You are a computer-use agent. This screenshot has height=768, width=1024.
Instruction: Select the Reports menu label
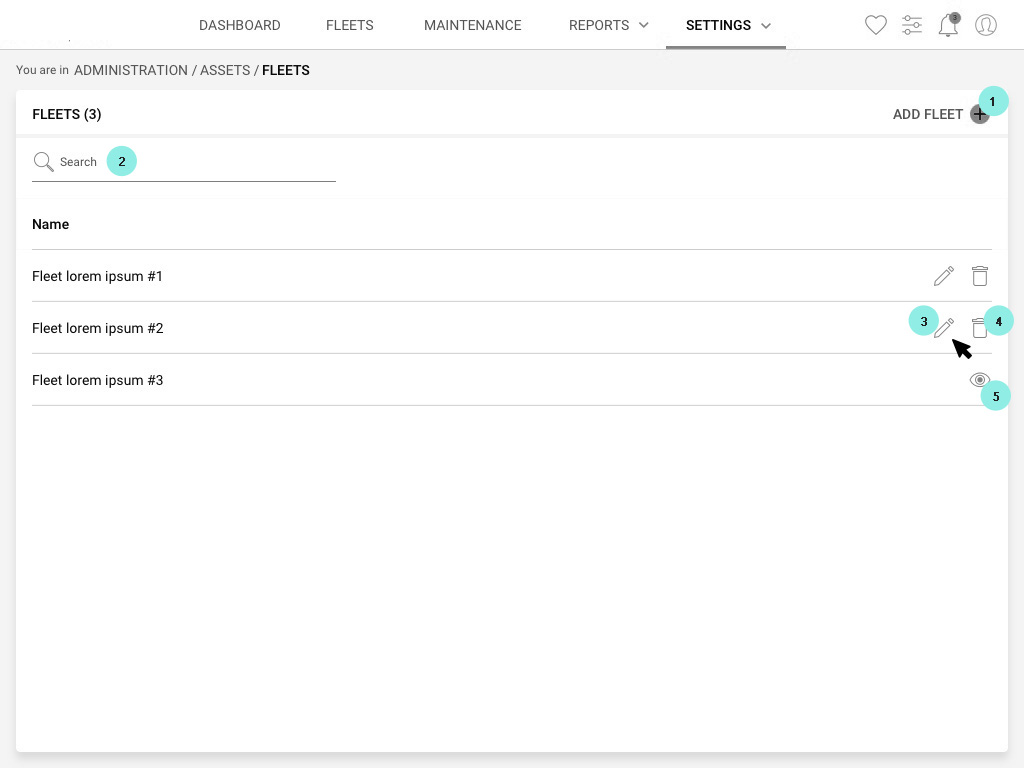coord(599,25)
